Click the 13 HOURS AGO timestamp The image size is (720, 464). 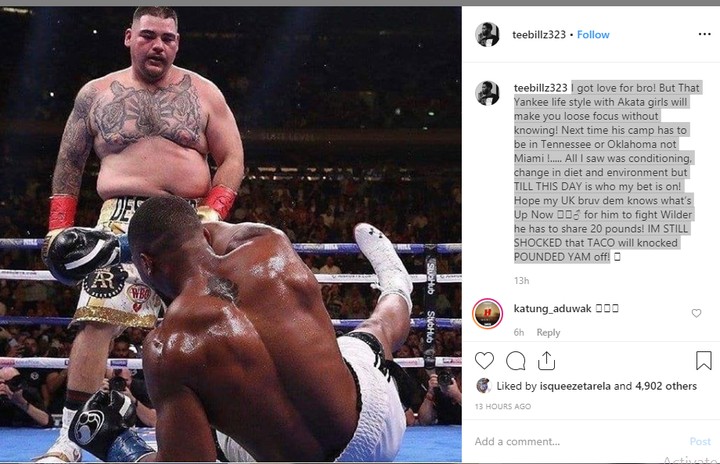(x=503, y=407)
